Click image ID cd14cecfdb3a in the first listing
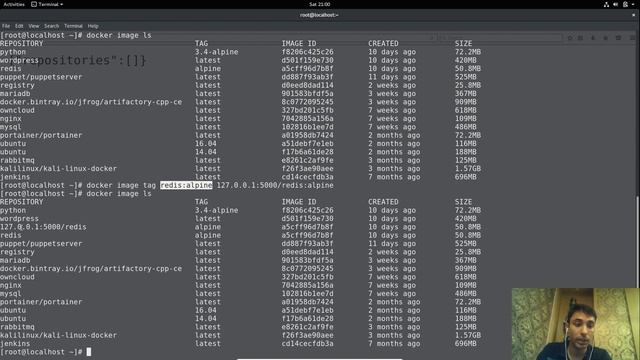 tap(307, 177)
